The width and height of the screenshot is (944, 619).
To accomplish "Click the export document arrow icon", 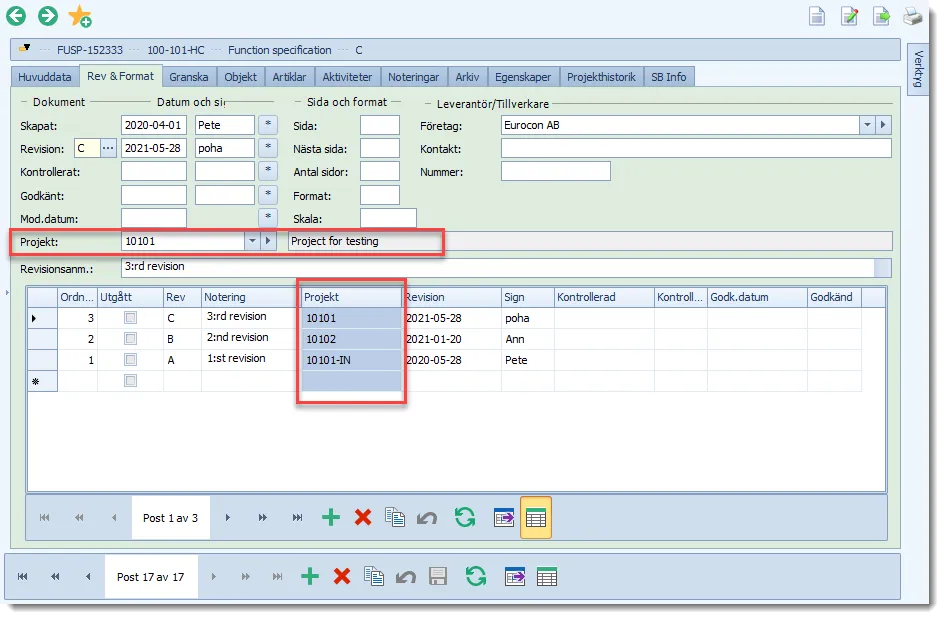I will click(881, 16).
